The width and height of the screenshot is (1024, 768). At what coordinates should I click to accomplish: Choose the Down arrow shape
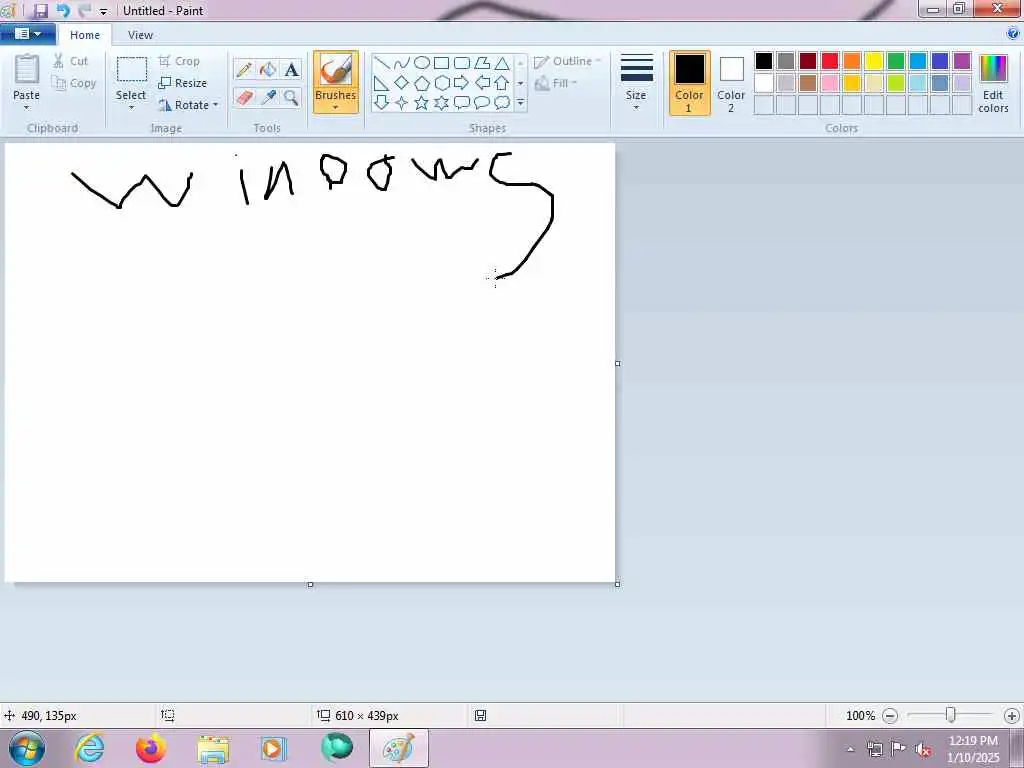382,103
